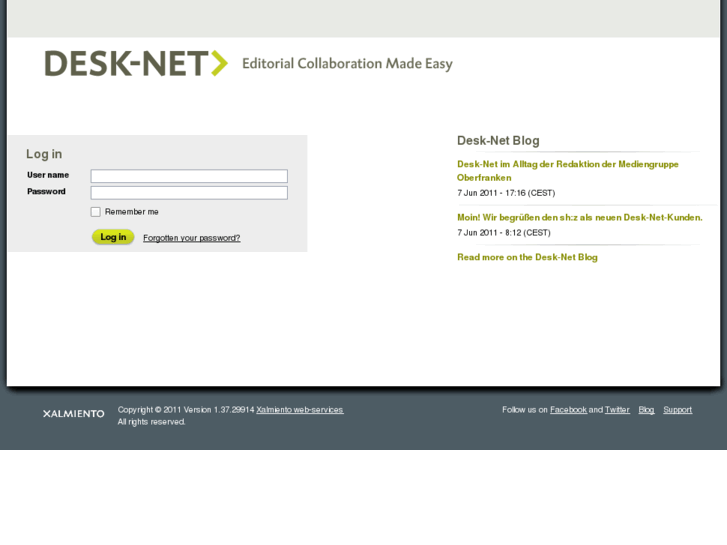Screen dimensions: 727x545
Task: Open blog post about Mediengruppe Oberfranken
Action: coord(568,171)
